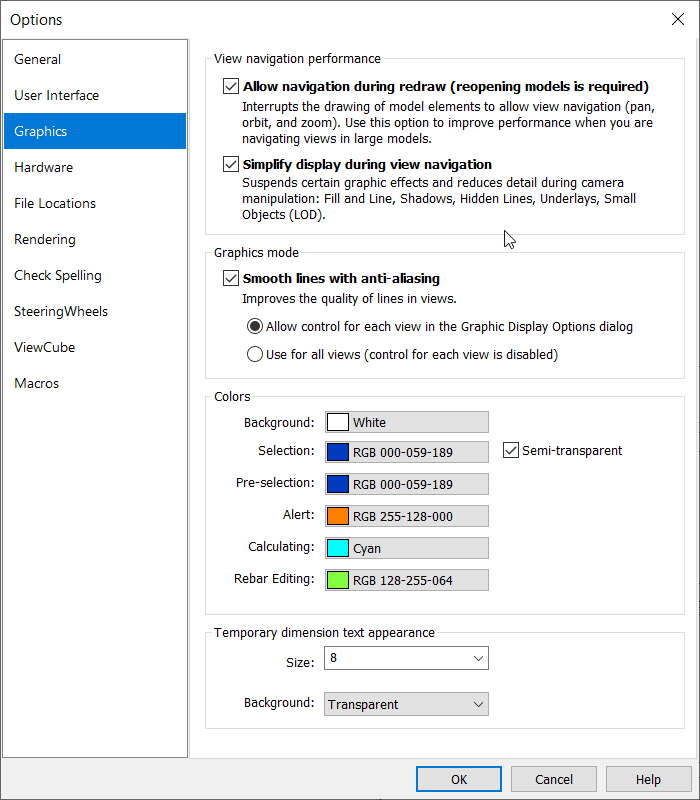The image size is (700, 800).
Task: Disable Smooth lines with anti-aliasing
Action: tap(231, 279)
